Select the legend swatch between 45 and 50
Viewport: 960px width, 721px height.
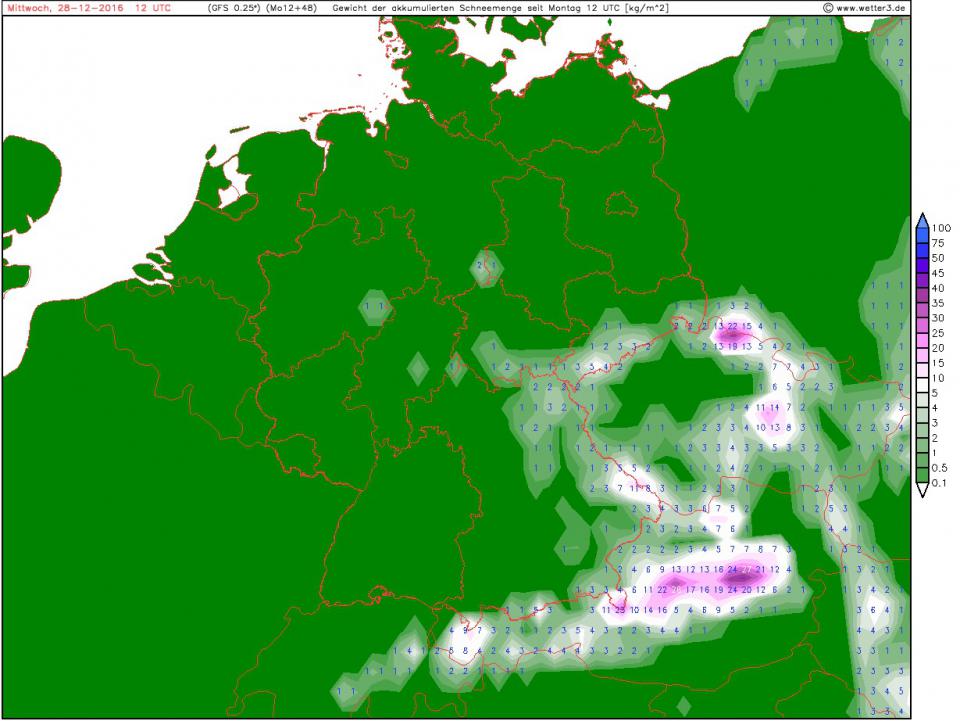point(922,264)
